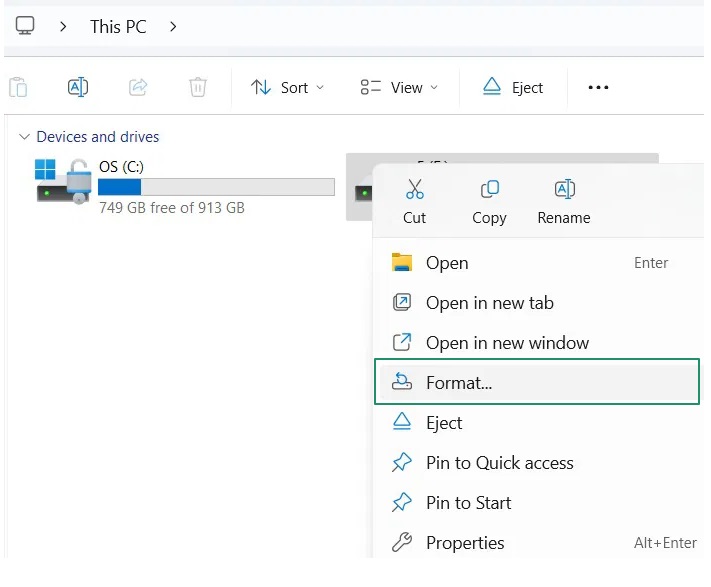Image resolution: width=711 pixels, height=587 pixels.
Task: Click the Cut scissors icon in context menu
Action: (x=415, y=190)
